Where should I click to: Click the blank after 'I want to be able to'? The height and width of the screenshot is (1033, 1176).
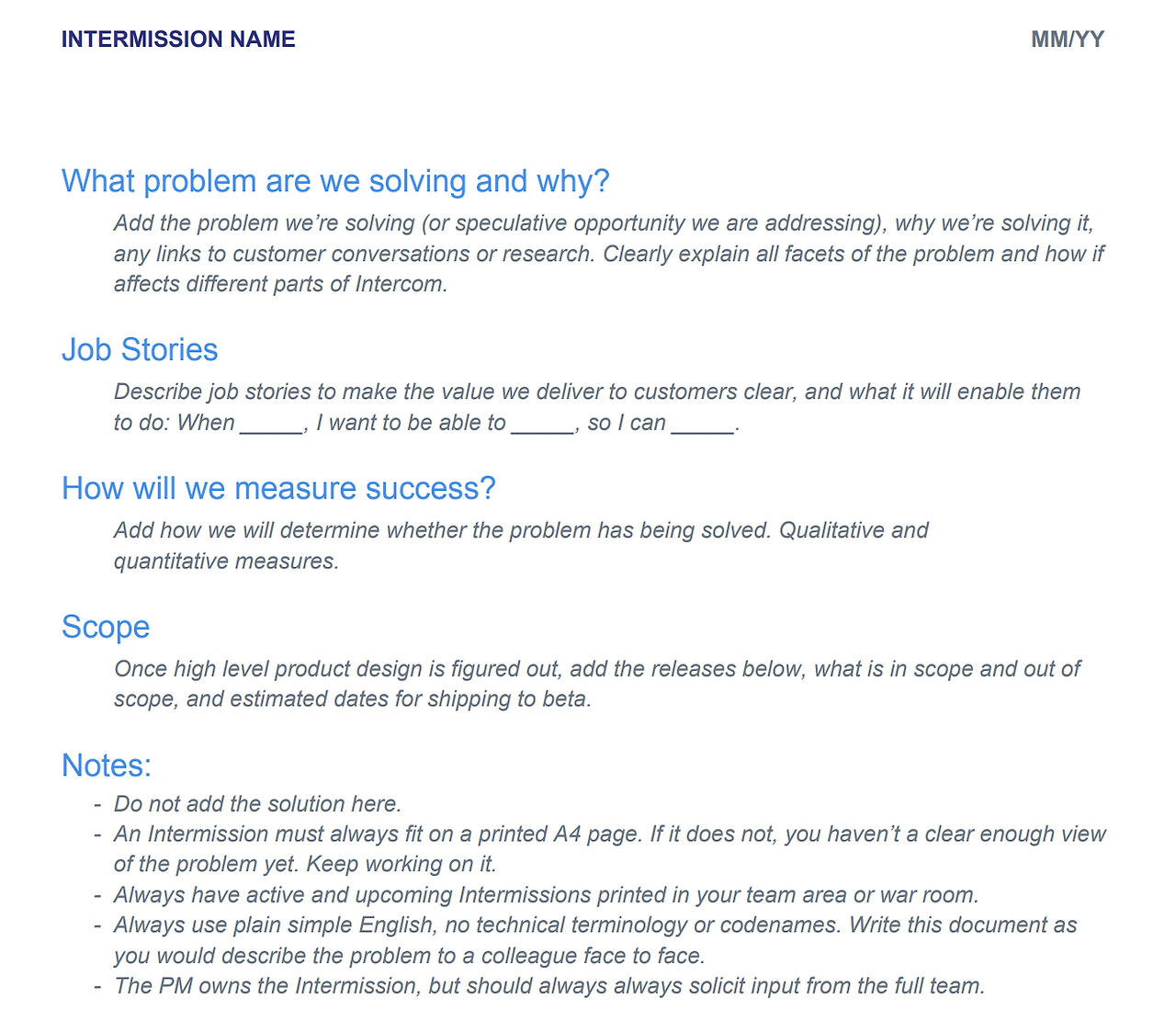coord(543,424)
